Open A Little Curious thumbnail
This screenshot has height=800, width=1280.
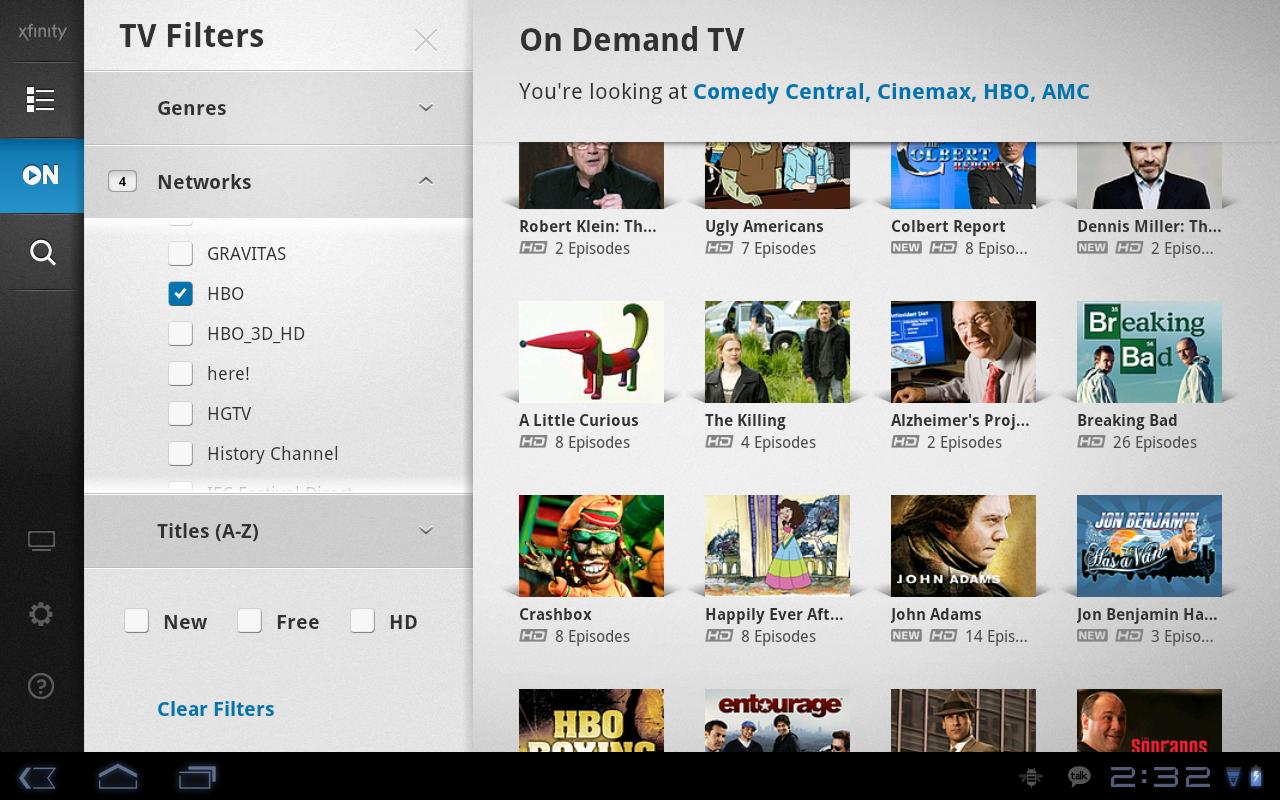591,352
